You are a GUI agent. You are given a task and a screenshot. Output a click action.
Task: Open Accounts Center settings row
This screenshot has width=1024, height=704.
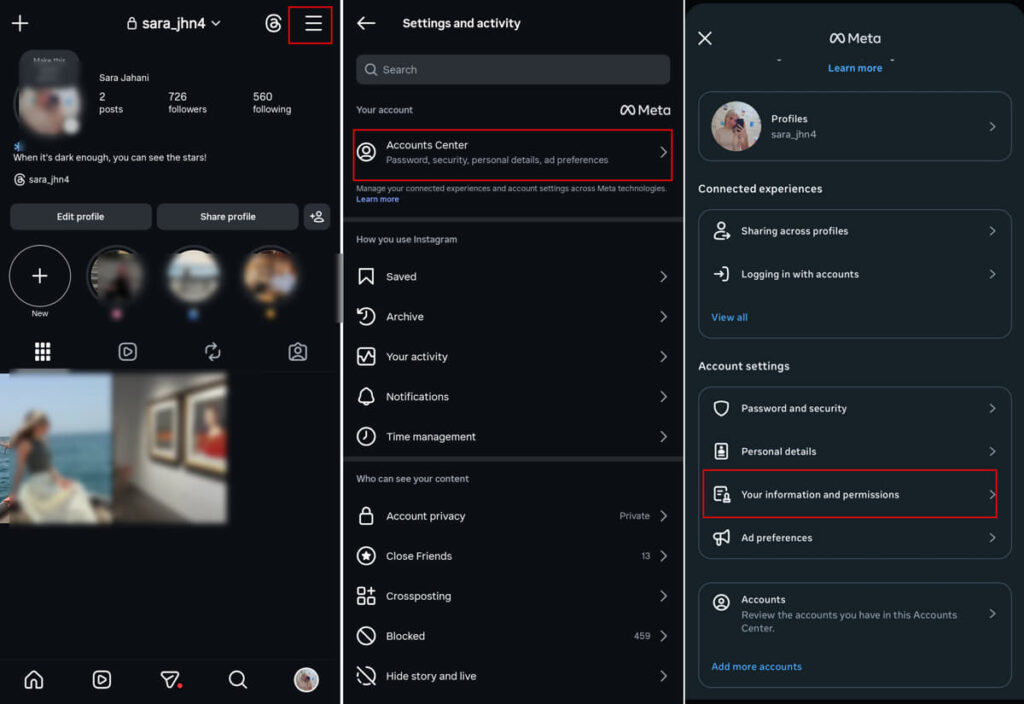coord(512,153)
